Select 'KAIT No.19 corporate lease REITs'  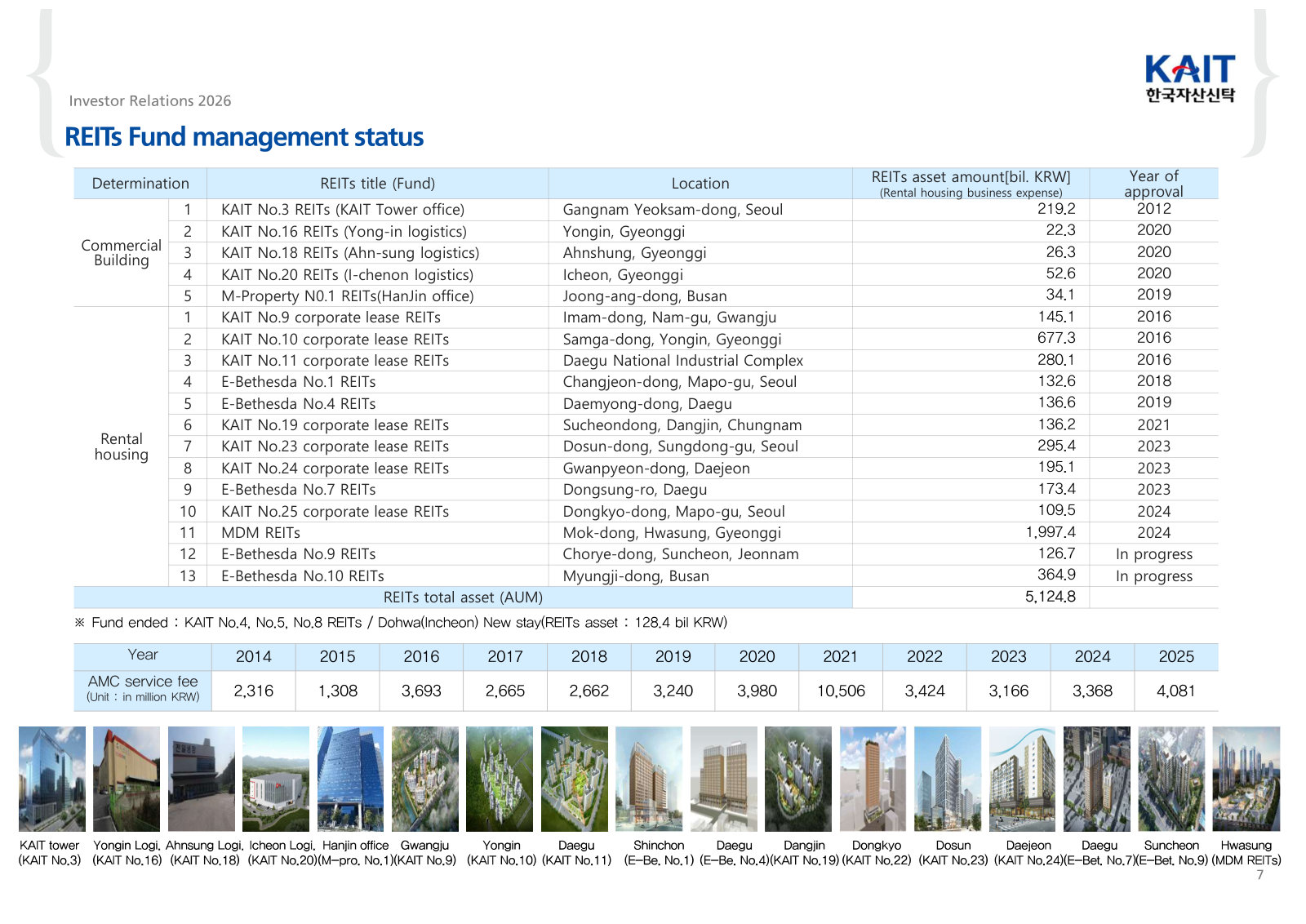coord(335,425)
